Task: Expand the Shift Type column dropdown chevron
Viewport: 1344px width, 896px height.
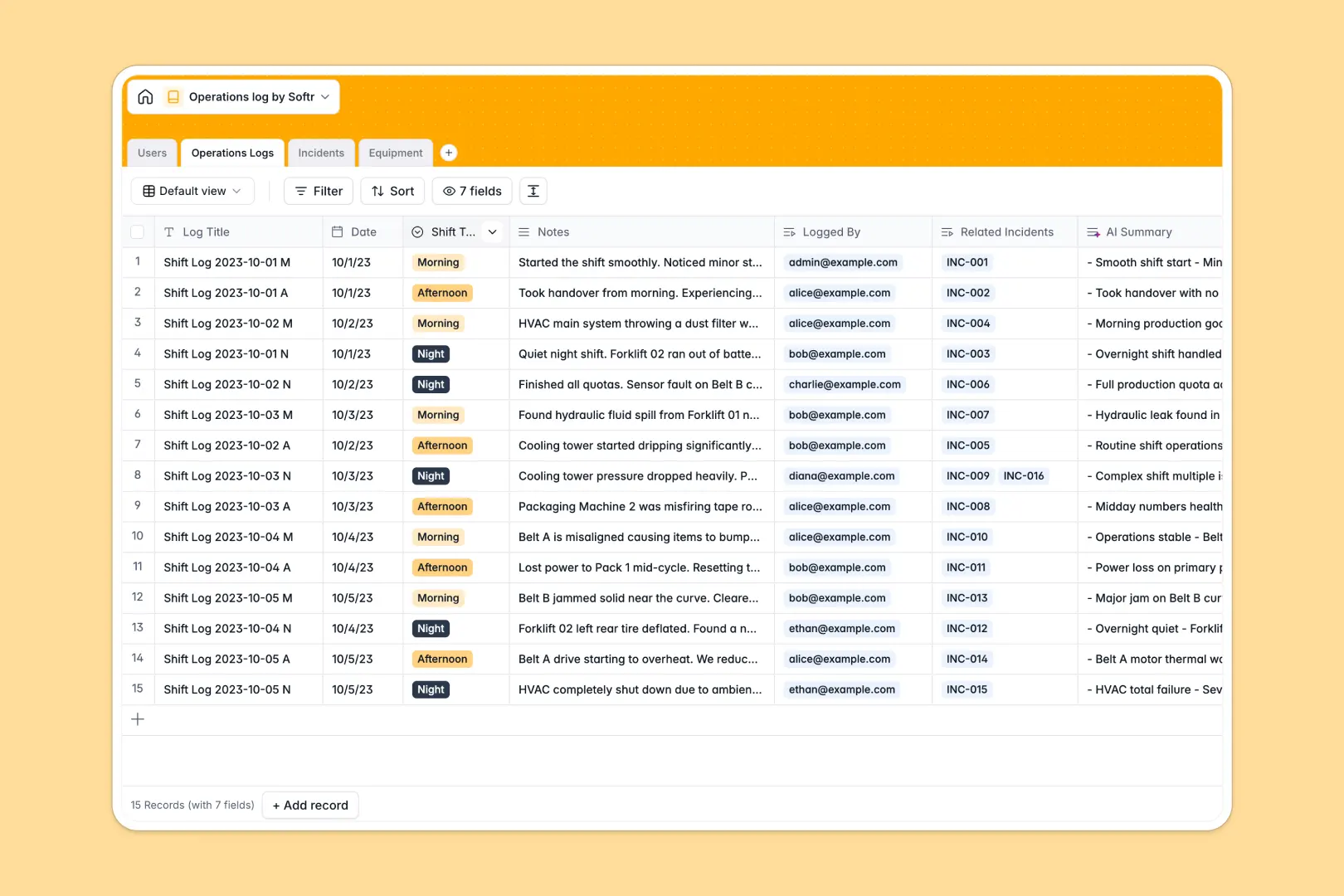Action: (x=492, y=231)
